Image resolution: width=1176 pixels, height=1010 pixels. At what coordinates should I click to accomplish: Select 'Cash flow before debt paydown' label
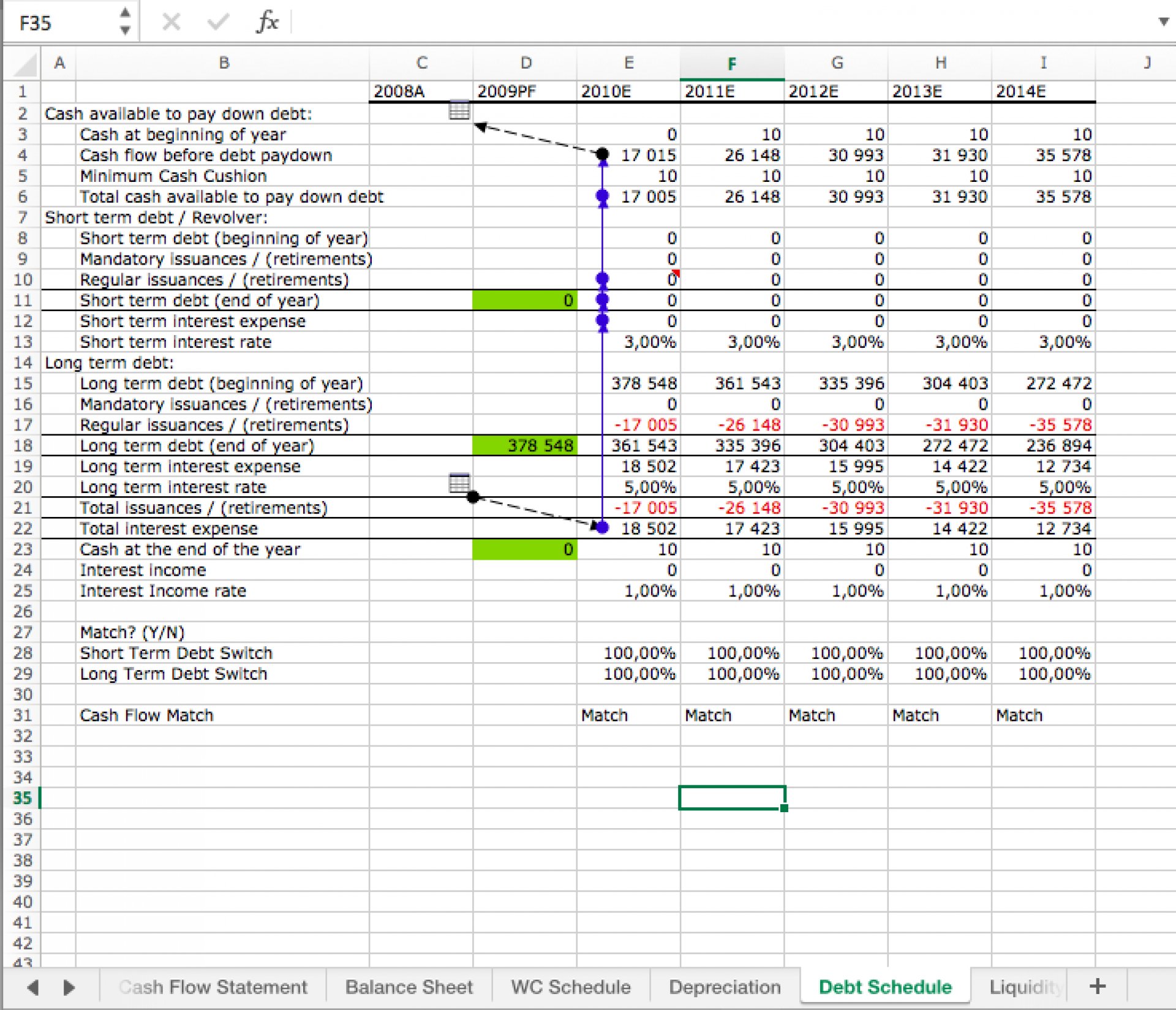(206, 156)
